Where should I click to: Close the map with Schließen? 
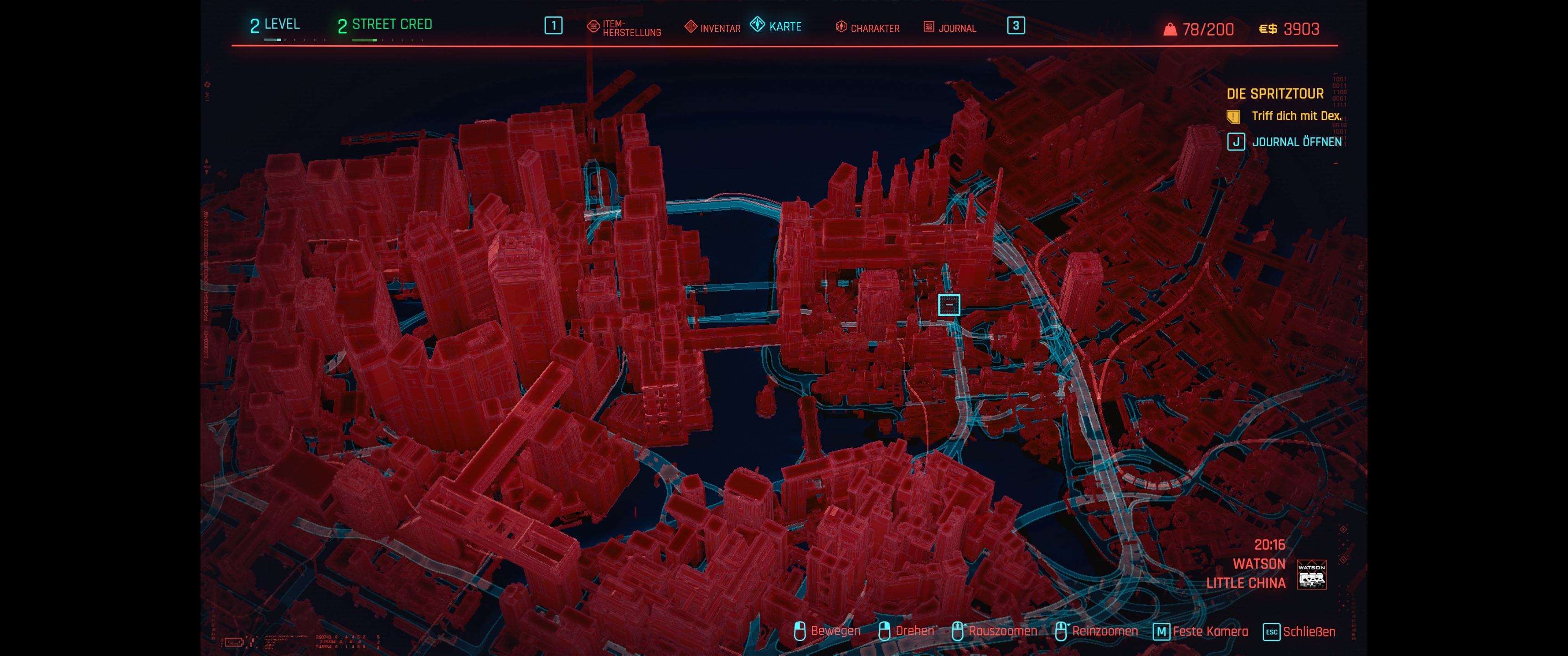(x=1309, y=632)
